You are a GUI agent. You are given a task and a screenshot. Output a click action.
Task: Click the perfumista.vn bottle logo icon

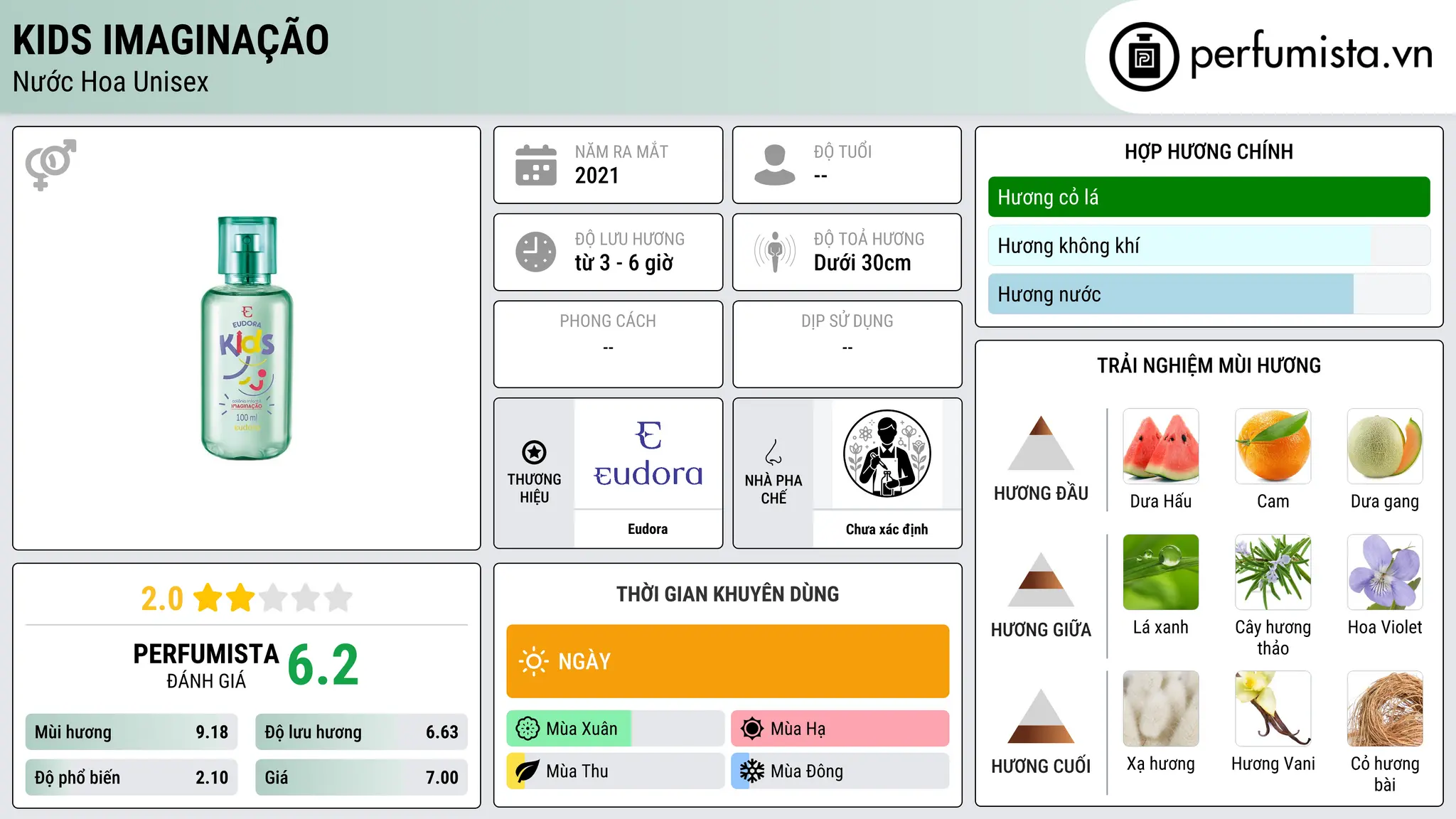[x=1144, y=56]
